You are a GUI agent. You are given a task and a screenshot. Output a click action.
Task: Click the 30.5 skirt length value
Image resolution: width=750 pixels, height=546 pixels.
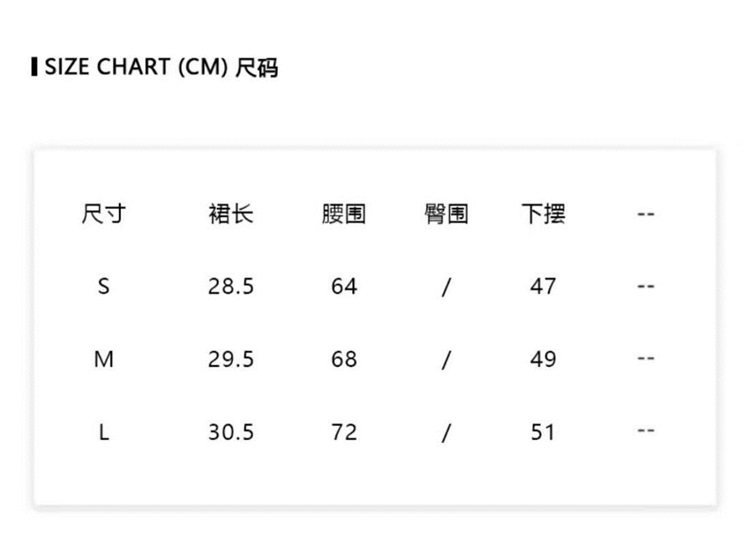click(x=231, y=432)
